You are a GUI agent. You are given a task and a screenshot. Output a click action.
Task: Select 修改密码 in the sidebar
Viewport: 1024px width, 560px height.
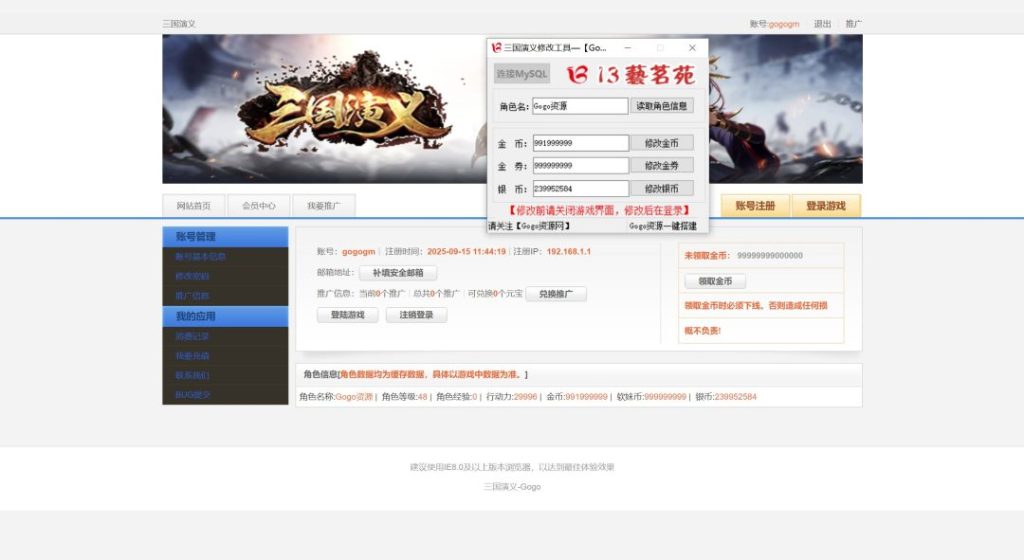click(x=193, y=276)
